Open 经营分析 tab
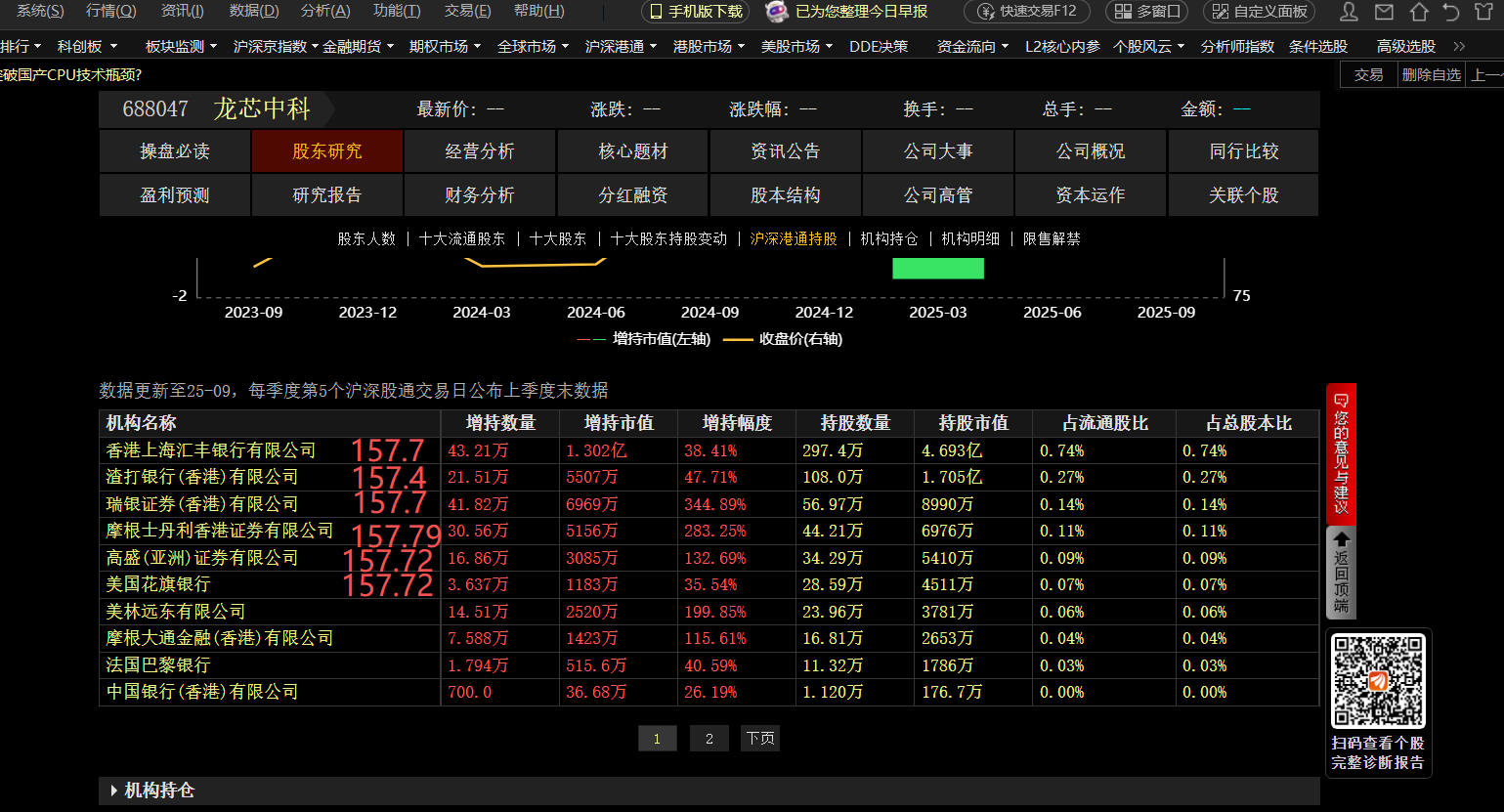 pyautogui.click(x=480, y=151)
